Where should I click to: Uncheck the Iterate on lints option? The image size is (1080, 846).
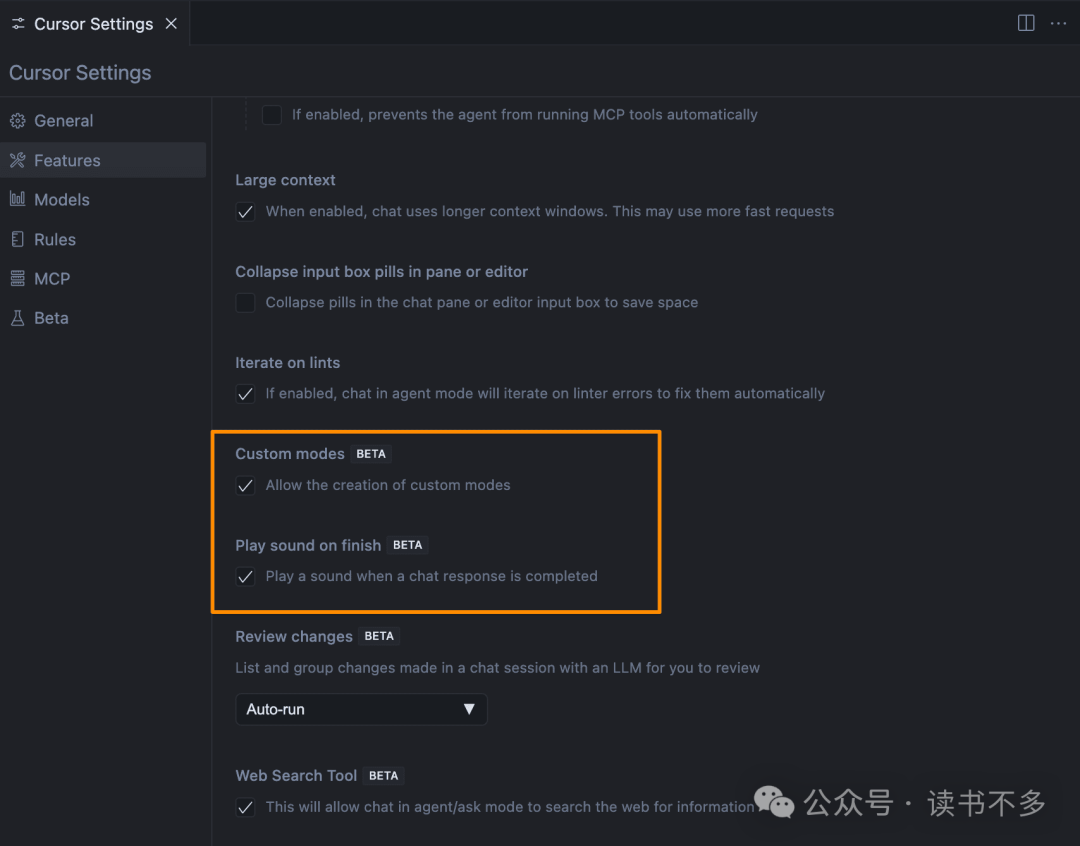245,394
